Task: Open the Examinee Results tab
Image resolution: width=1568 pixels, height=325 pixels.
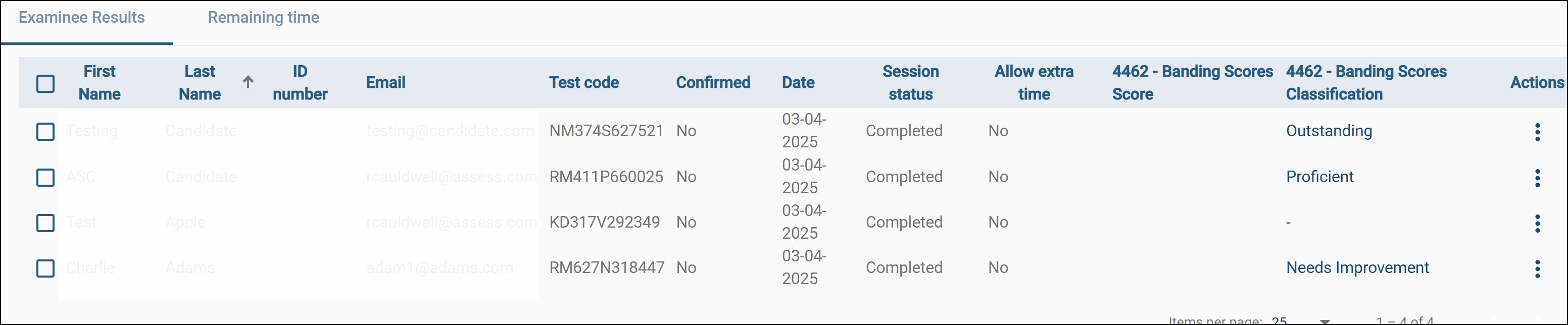Action: [x=81, y=18]
